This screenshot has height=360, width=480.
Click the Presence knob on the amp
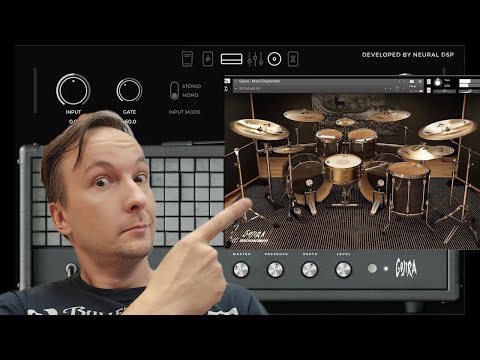click(x=275, y=269)
